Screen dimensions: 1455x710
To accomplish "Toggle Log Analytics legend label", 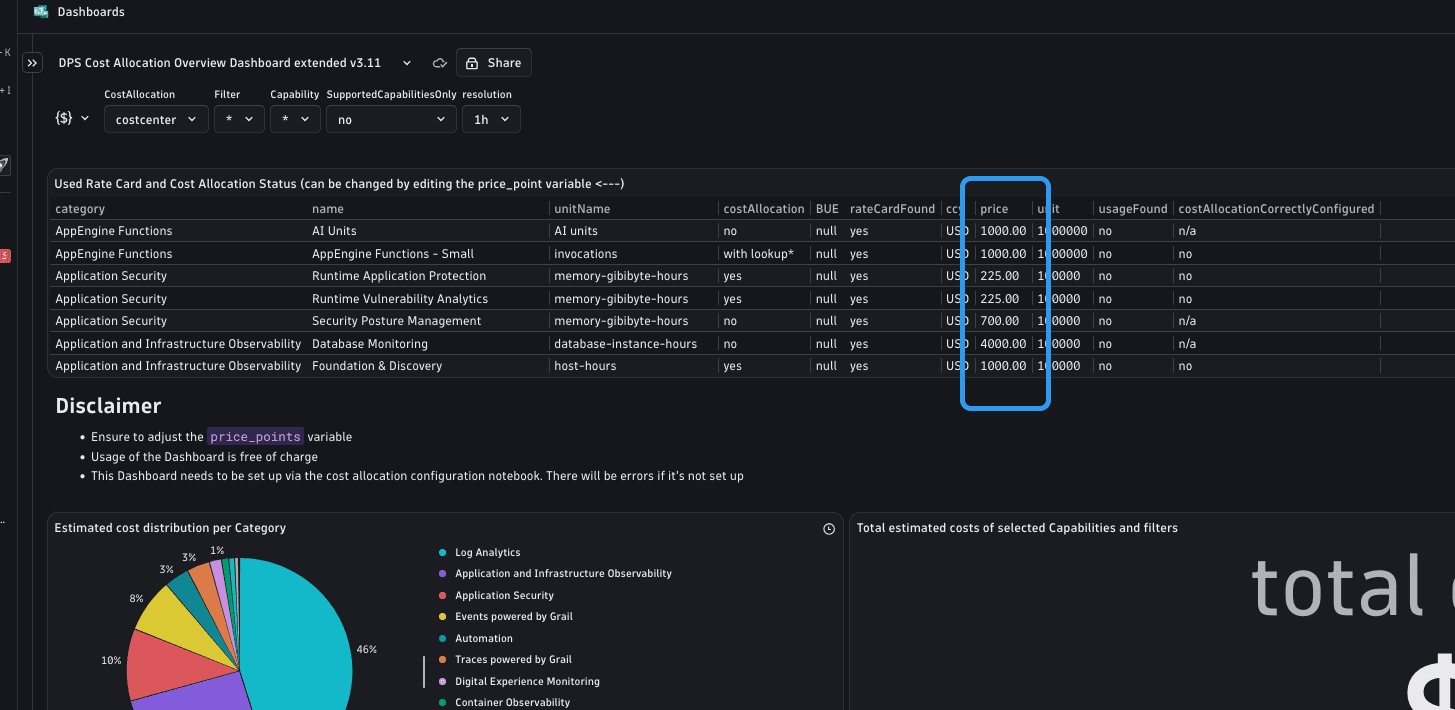I will [x=488, y=553].
